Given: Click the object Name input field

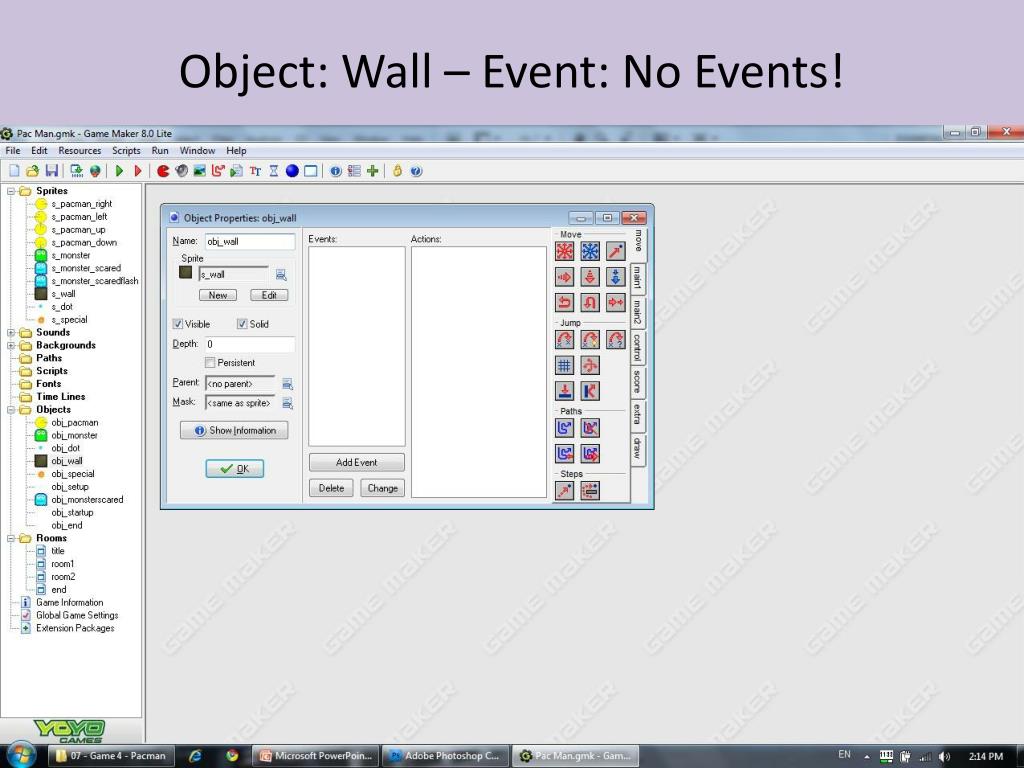Looking at the screenshot, I should [249, 242].
